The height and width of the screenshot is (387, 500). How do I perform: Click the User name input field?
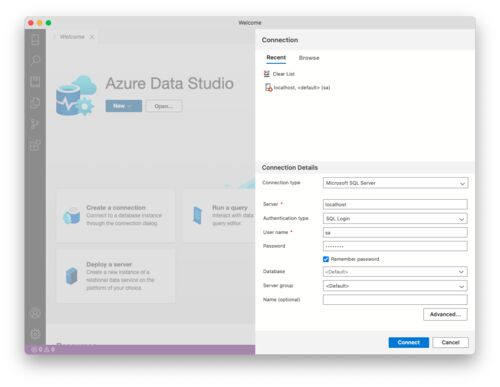click(395, 233)
